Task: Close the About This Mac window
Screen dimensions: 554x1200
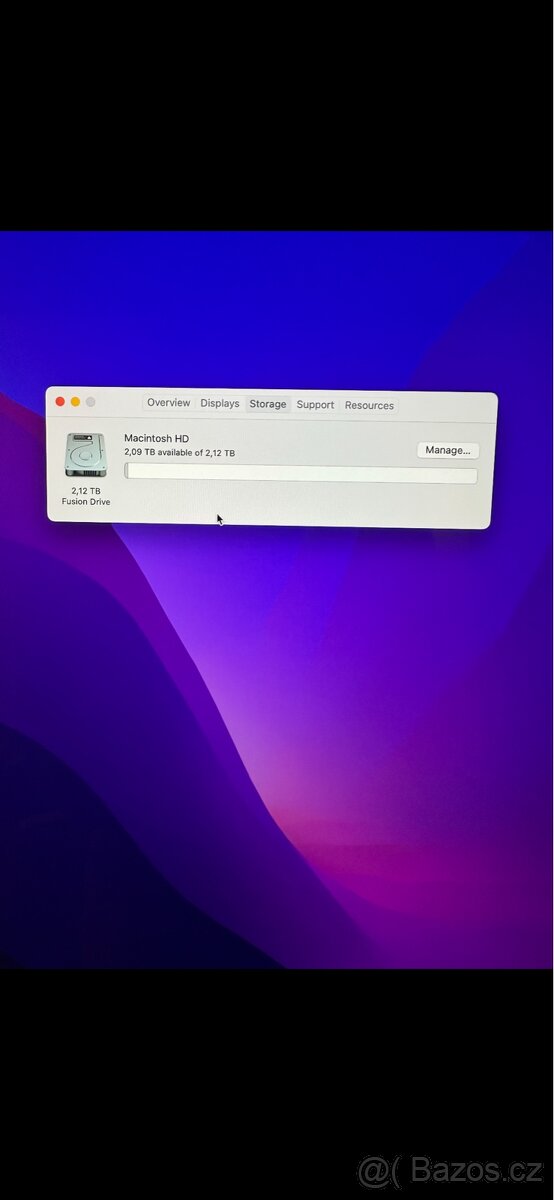Action: tap(60, 401)
